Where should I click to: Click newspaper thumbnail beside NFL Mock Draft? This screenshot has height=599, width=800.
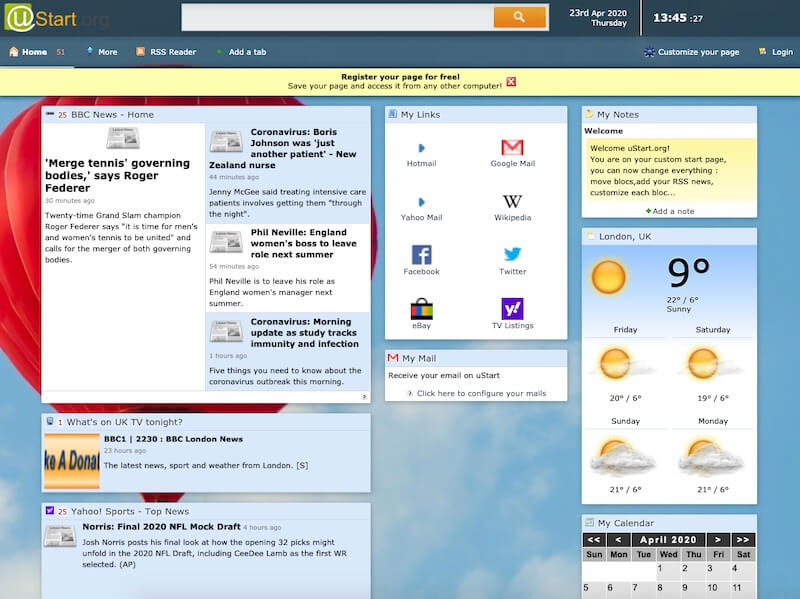[60, 536]
